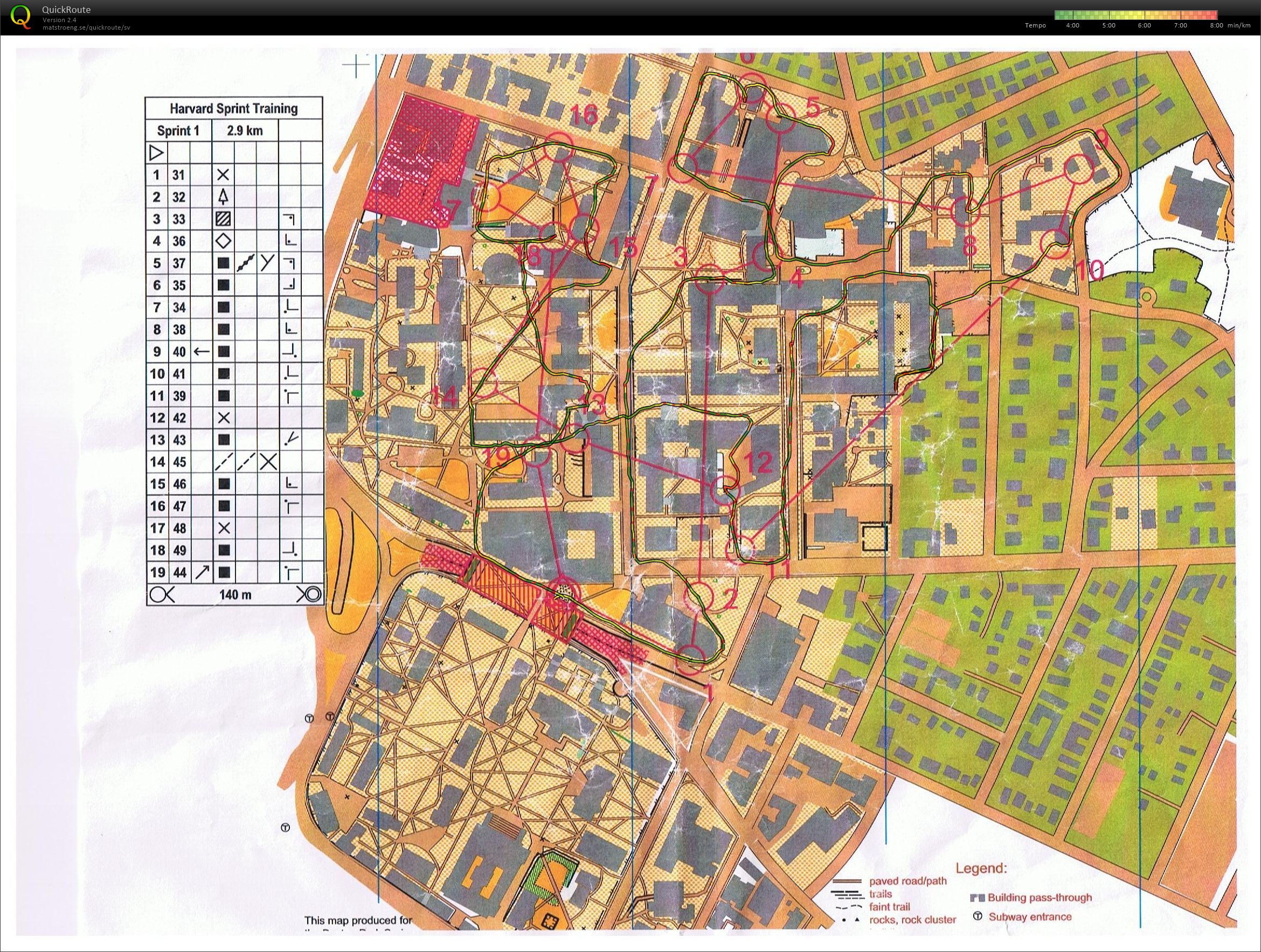
Task: Click control circle 16 on the map
Action: [559, 147]
